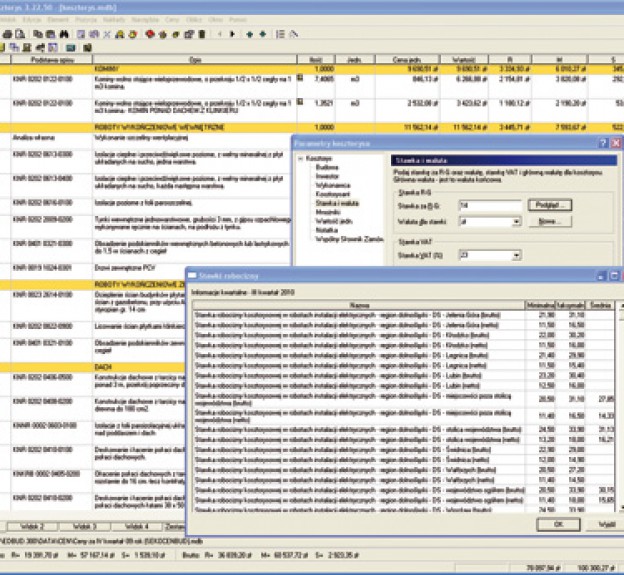The height and width of the screenshot is (575, 624).
Task: Open the Waluta dla stawki dropdown
Action: pyautogui.click(x=517, y=222)
